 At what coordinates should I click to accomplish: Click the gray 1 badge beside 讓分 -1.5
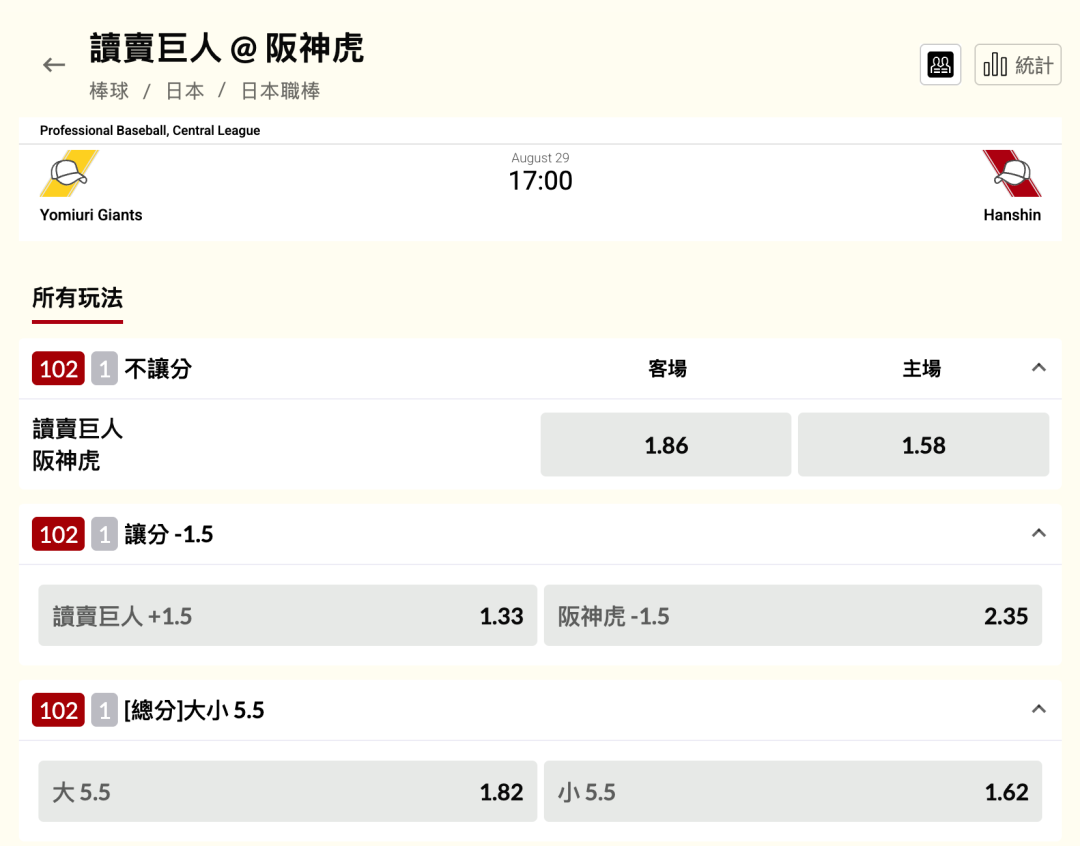click(105, 534)
